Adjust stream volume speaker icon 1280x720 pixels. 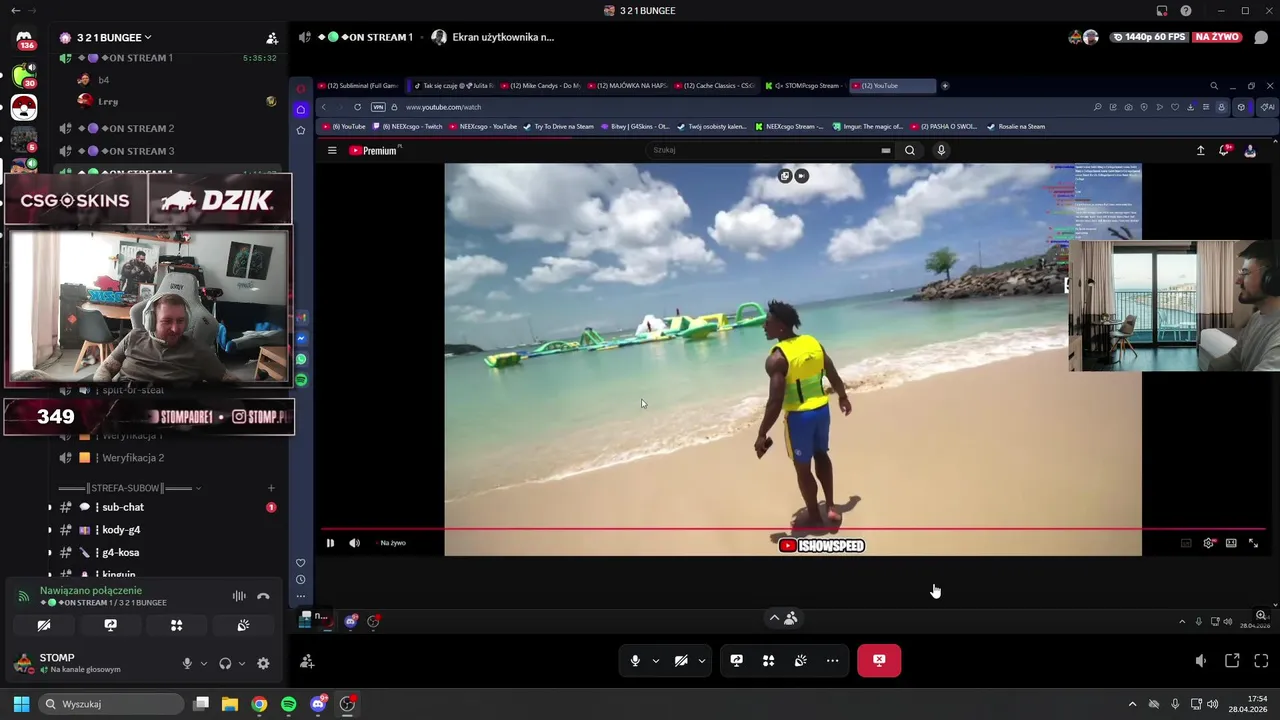point(1201,661)
